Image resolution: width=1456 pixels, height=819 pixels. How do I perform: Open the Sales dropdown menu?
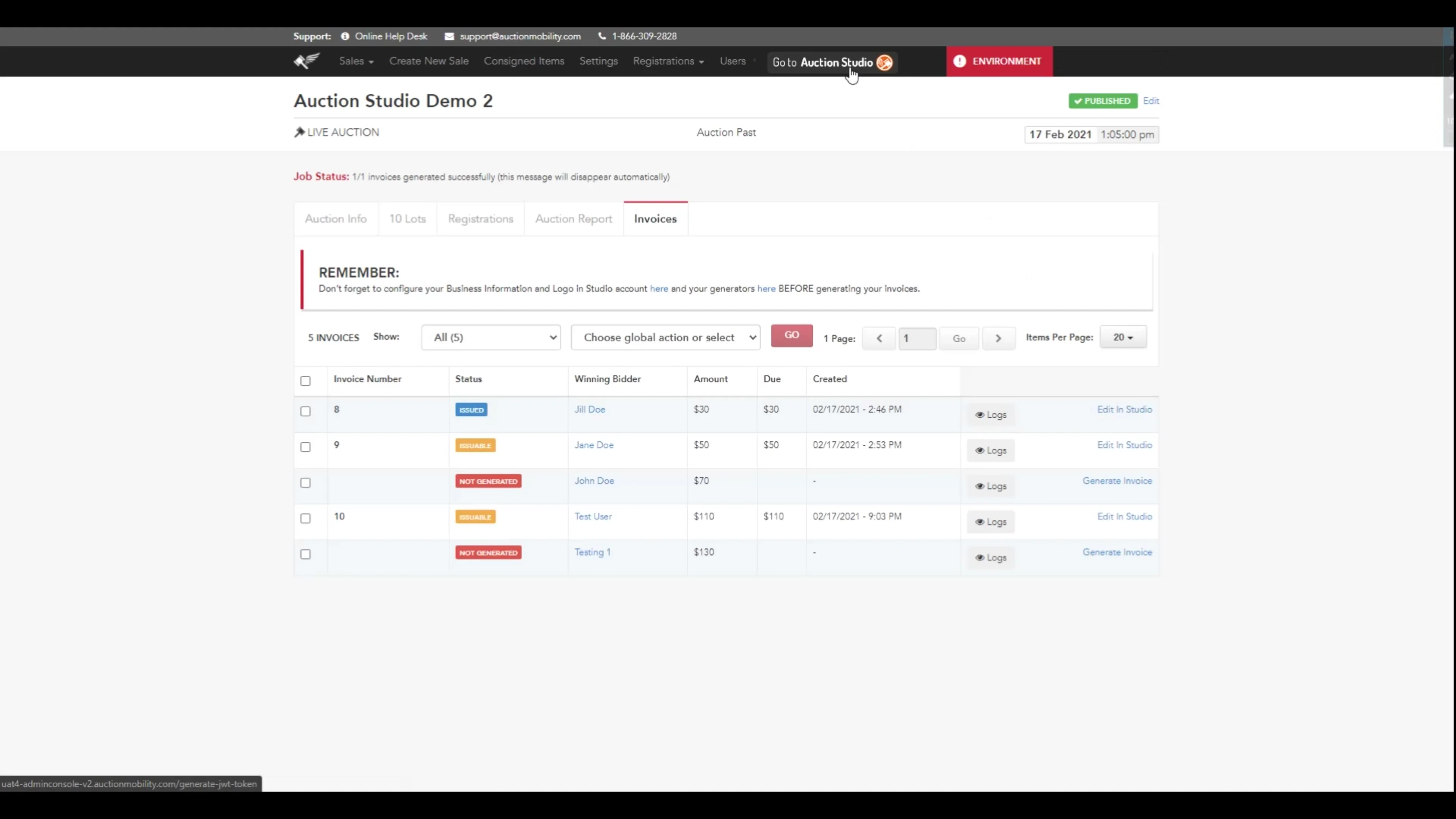356,61
